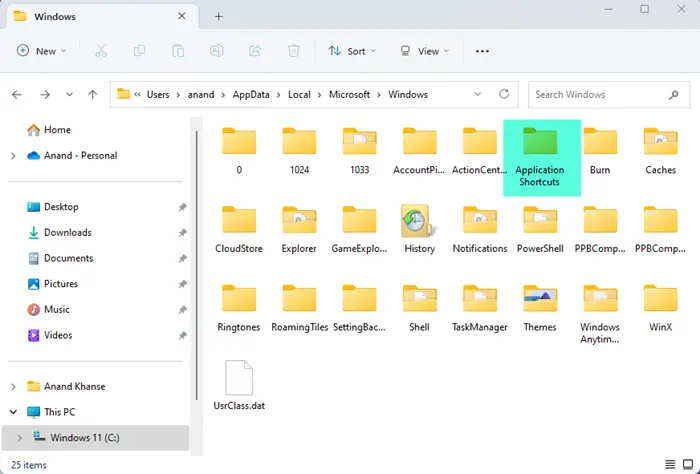Expand Anand - Personal tree node
Screen dimensions: 700x474
point(13,156)
